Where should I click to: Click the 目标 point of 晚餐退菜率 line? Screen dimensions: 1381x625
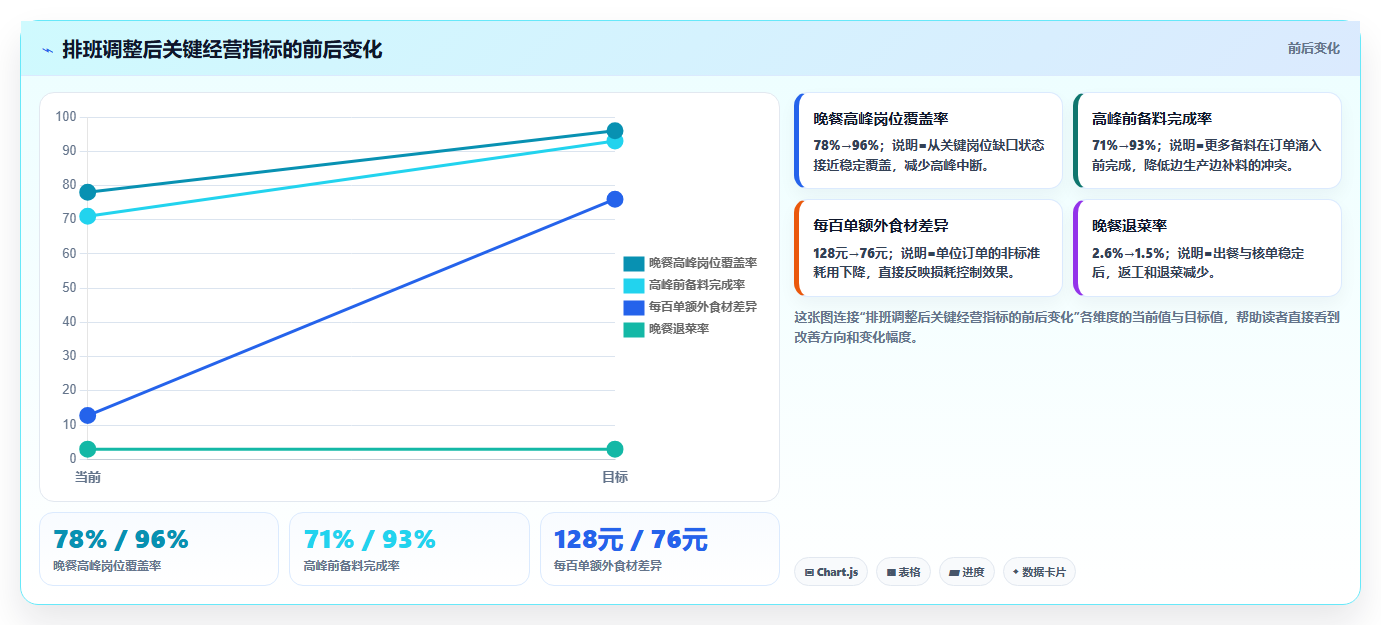615,449
